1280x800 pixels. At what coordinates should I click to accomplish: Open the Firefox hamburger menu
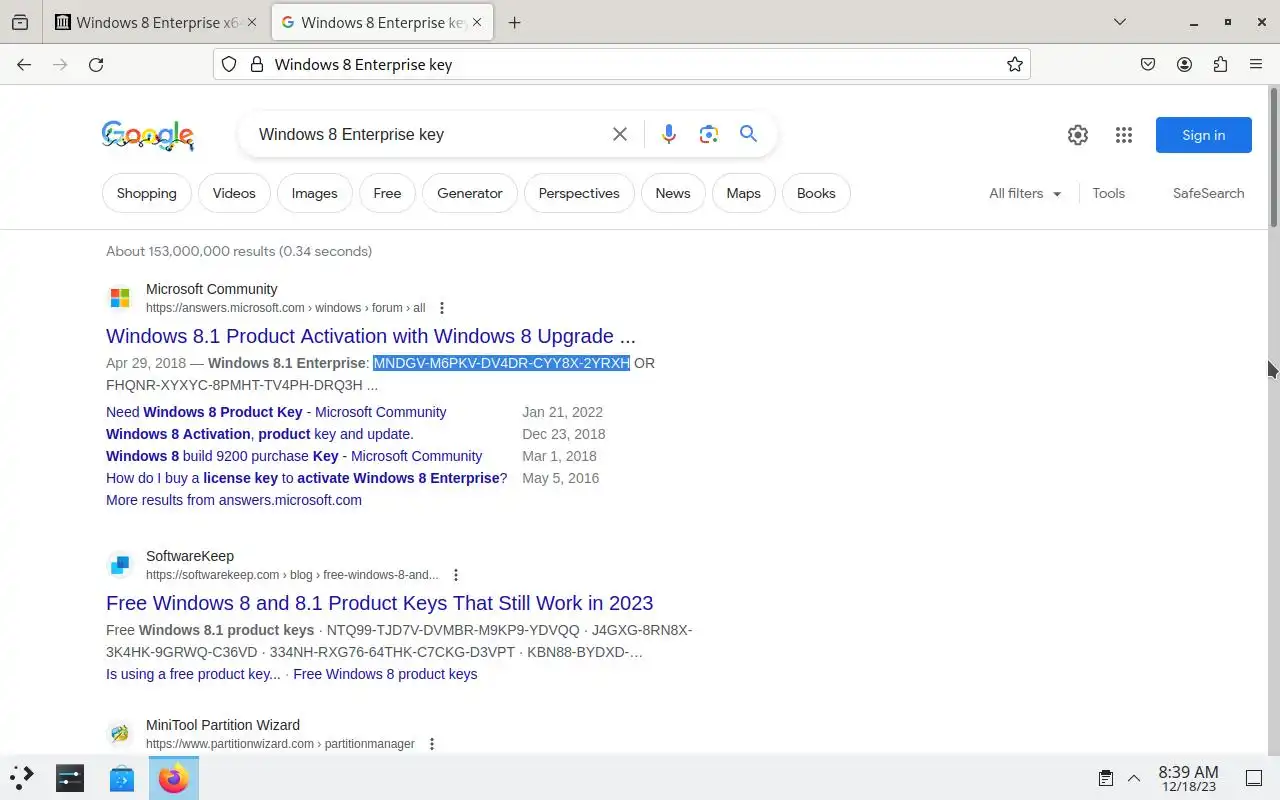[x=1256, y=64]
